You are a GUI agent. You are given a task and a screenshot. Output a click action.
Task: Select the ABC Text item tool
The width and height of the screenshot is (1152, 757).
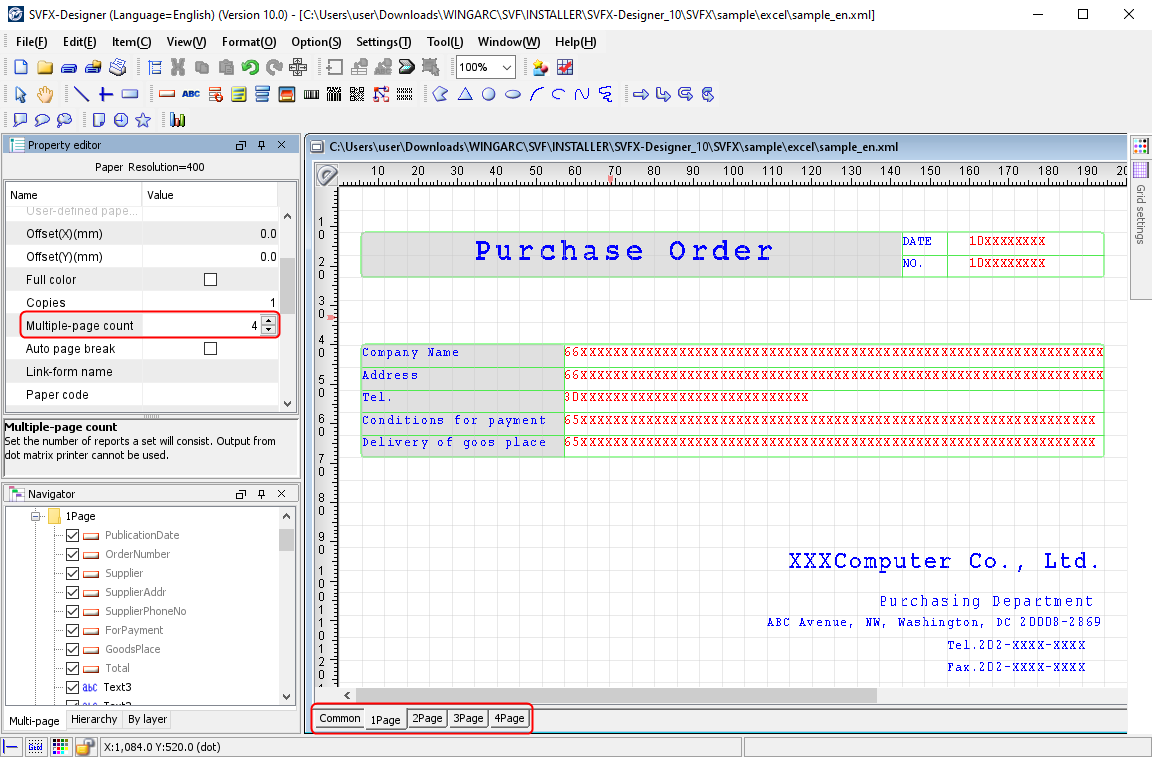pyautogui.click(x=191, y=94)
